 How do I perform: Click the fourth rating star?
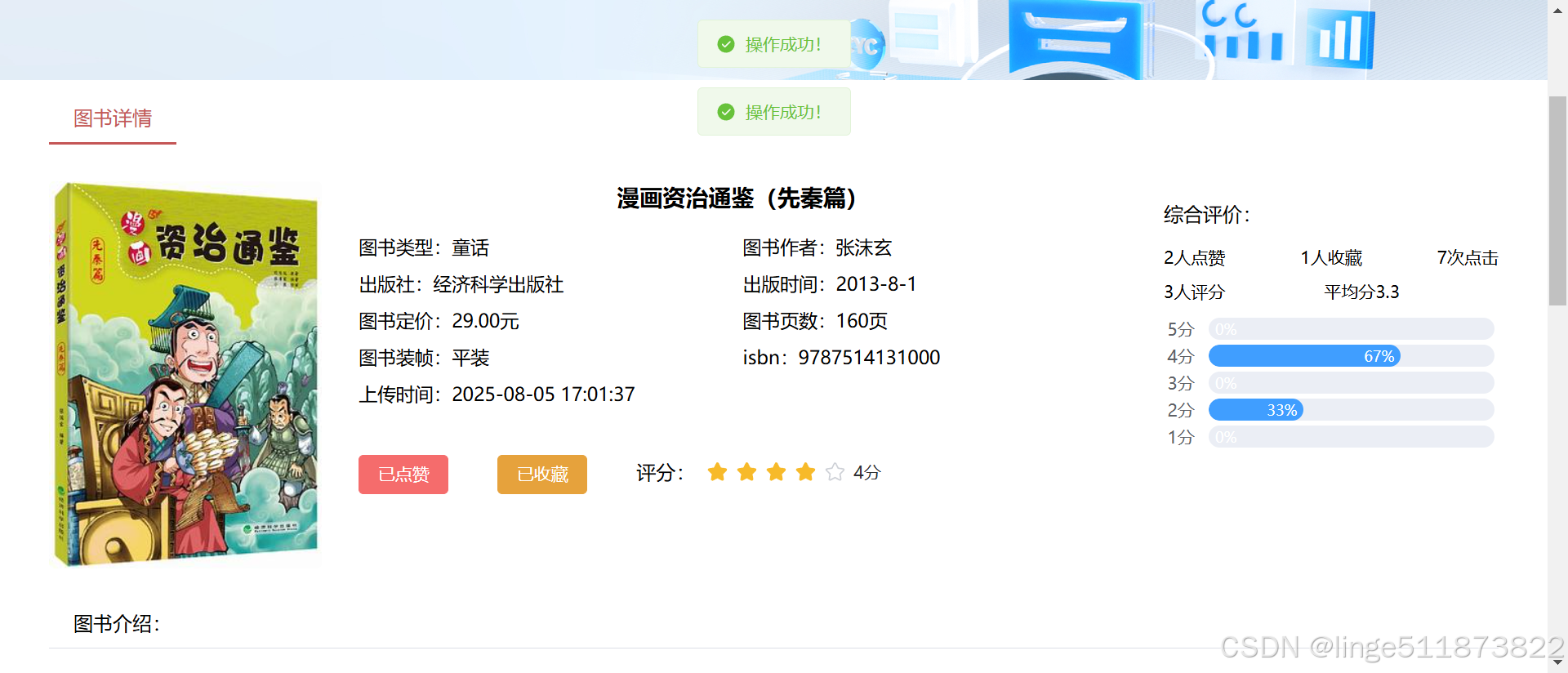tap(805, 472)
